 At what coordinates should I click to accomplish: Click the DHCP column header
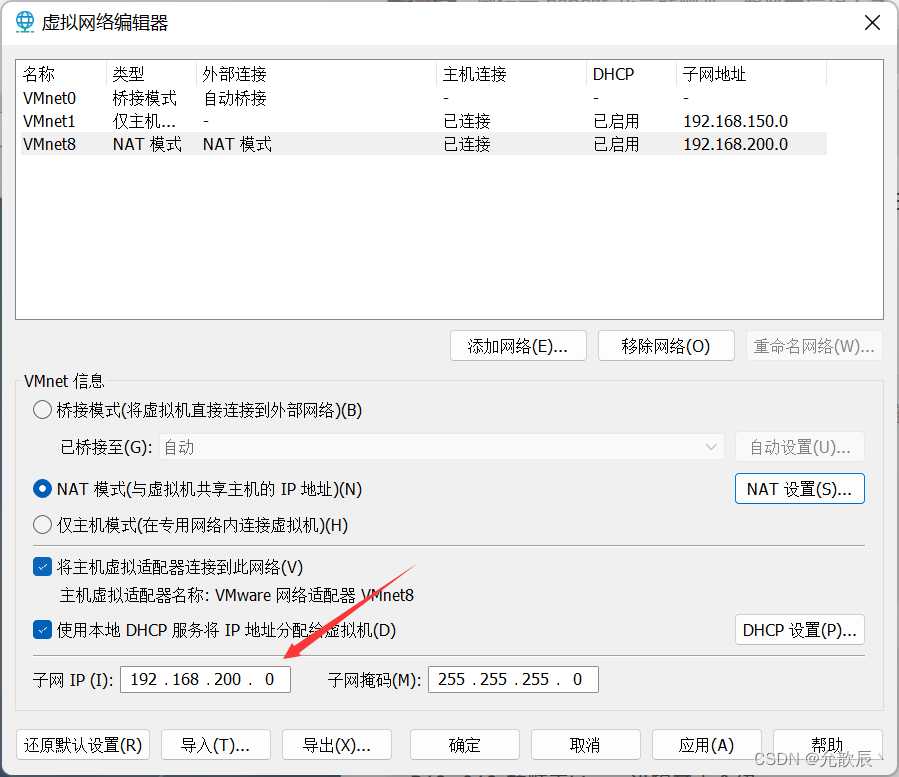click(631, 74)
